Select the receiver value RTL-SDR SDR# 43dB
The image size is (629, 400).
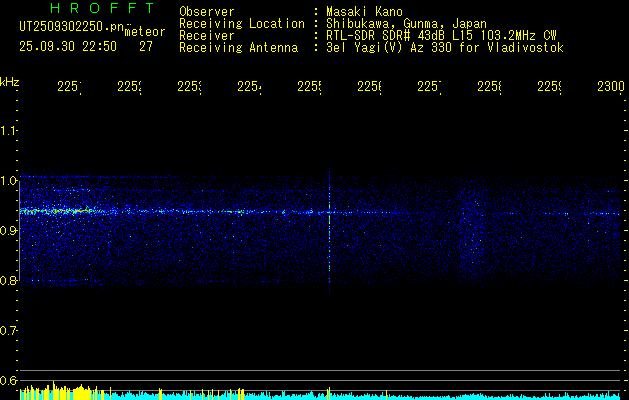click(x=387, y=36)
